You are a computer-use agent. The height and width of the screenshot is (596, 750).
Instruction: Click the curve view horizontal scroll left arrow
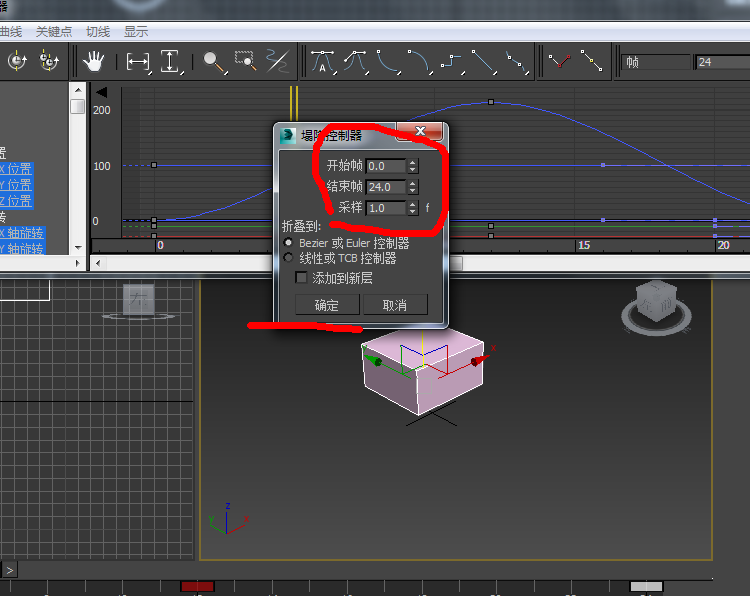tap(98, 263)
